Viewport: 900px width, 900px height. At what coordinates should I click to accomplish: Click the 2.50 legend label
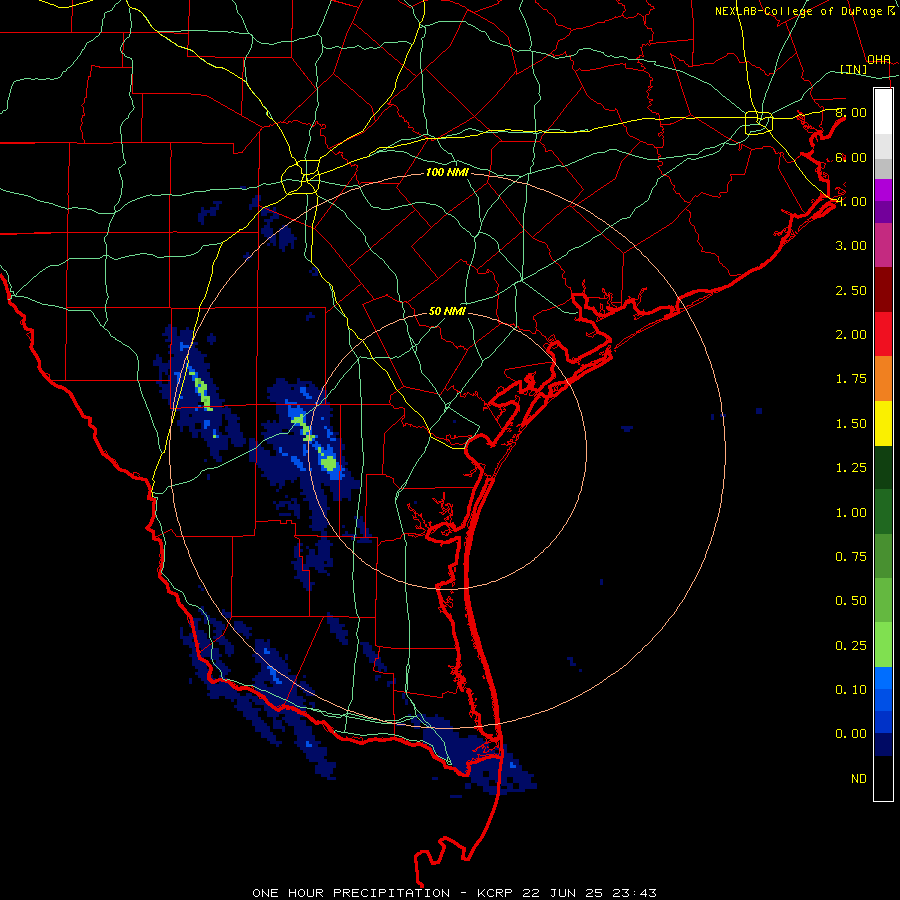tap(851, 290)
